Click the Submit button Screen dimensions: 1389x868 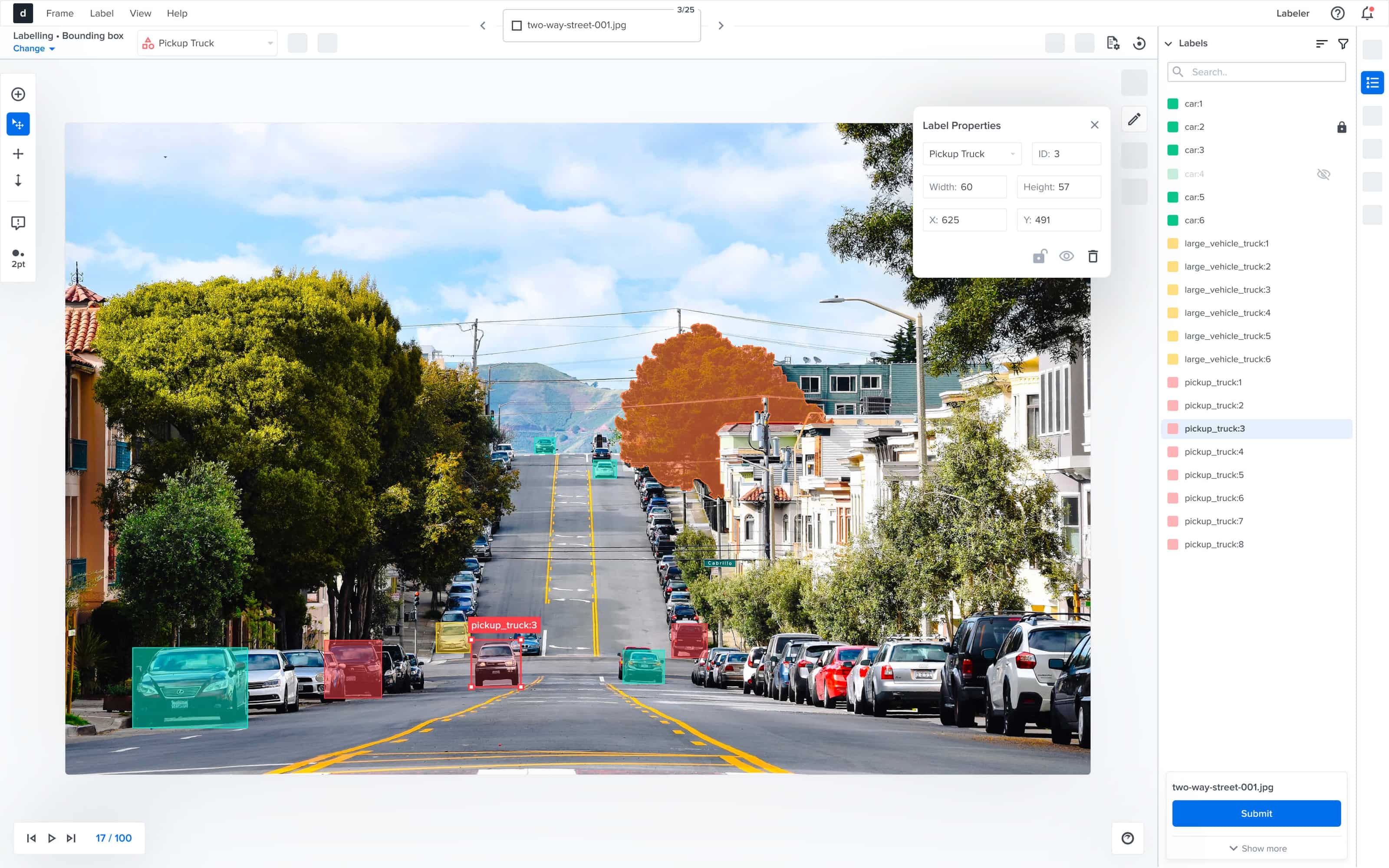tap(1257, 813)
